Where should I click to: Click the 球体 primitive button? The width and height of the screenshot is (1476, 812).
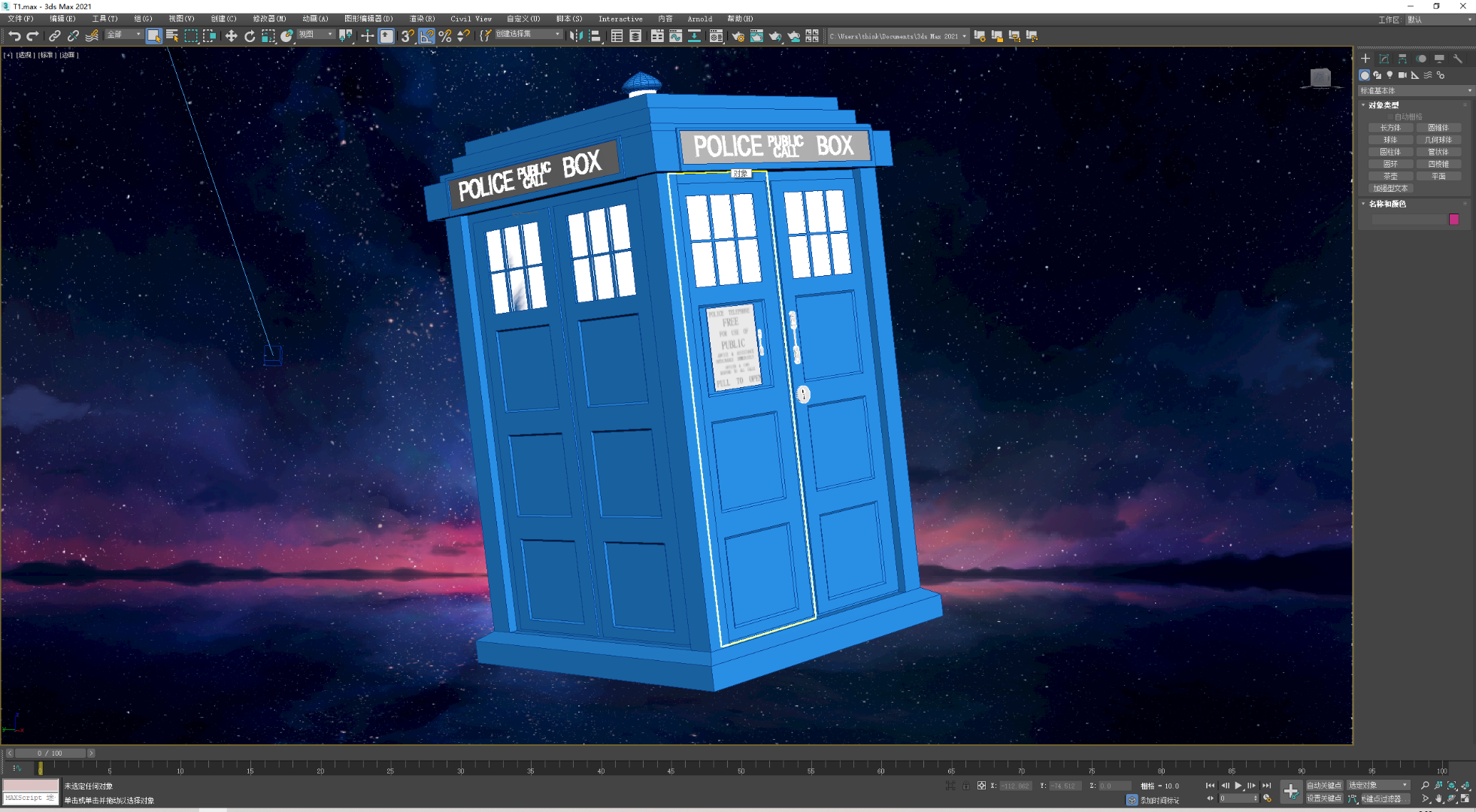click(1390, 140)
